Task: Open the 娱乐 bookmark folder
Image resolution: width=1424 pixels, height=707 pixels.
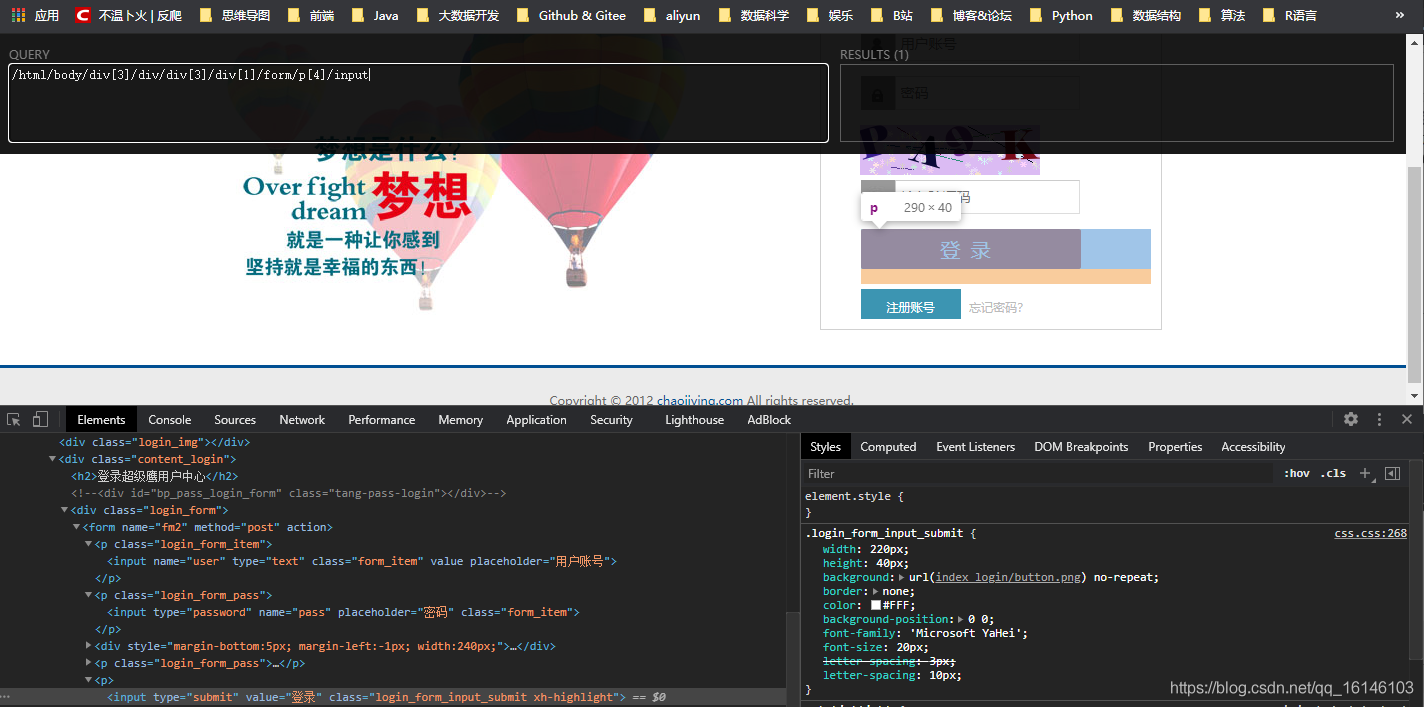Action: [829, 16]
